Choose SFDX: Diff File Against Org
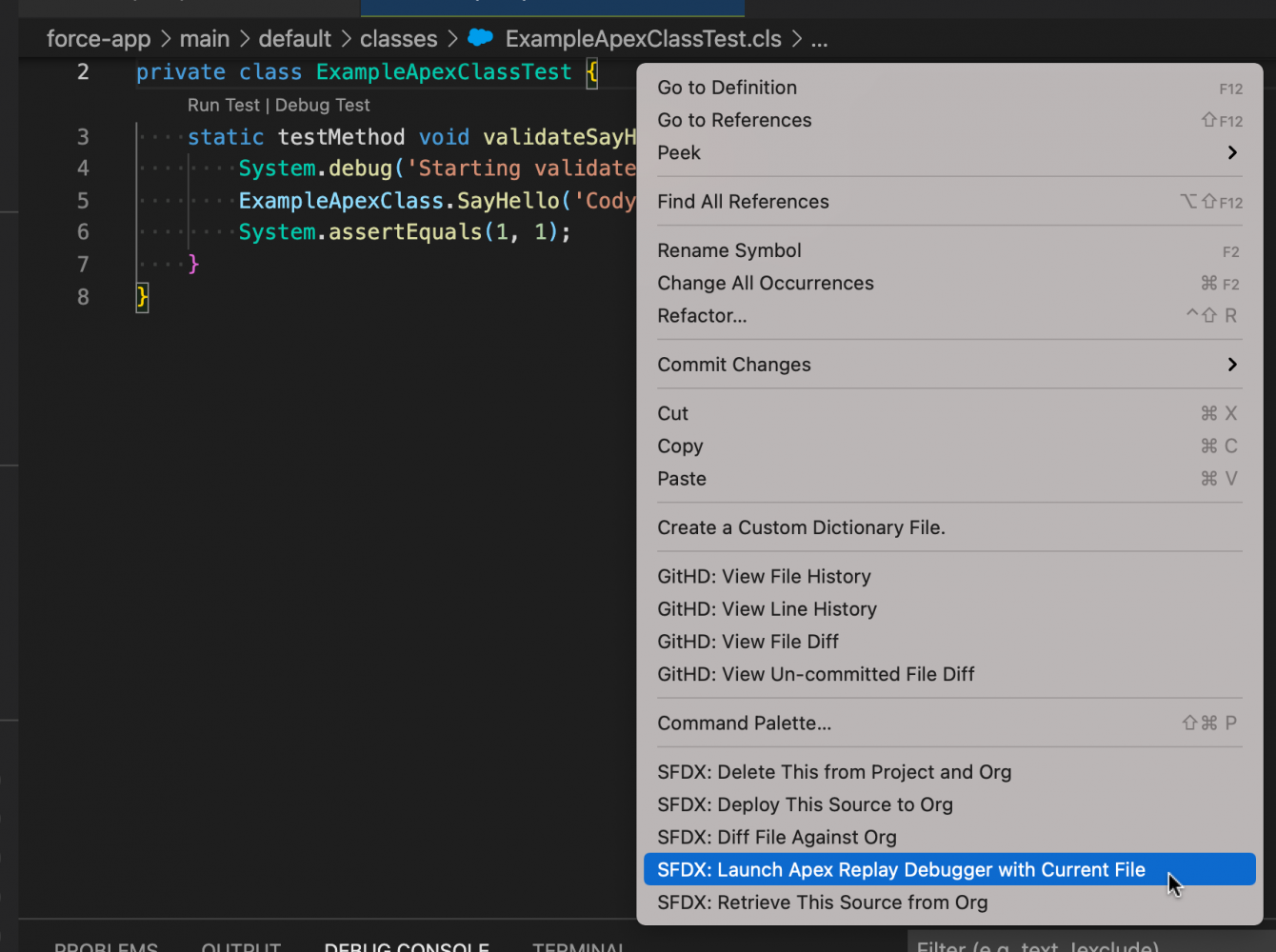The width and height of the screenshot is (1276, 952). click(949, 837)
